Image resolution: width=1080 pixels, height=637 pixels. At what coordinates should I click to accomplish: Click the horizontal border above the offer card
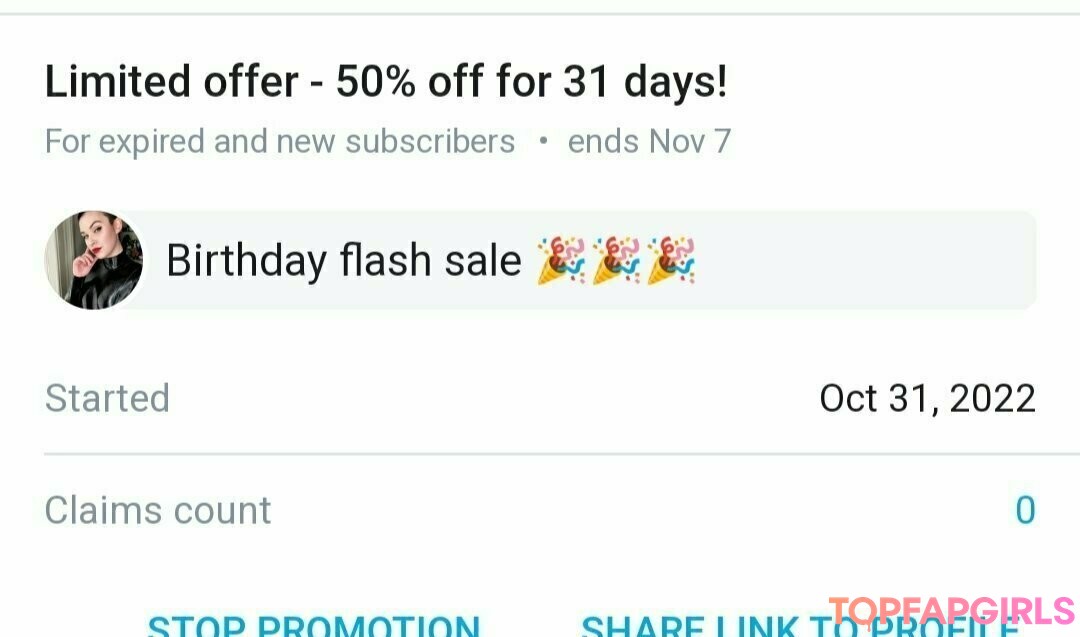pos(540,13)
